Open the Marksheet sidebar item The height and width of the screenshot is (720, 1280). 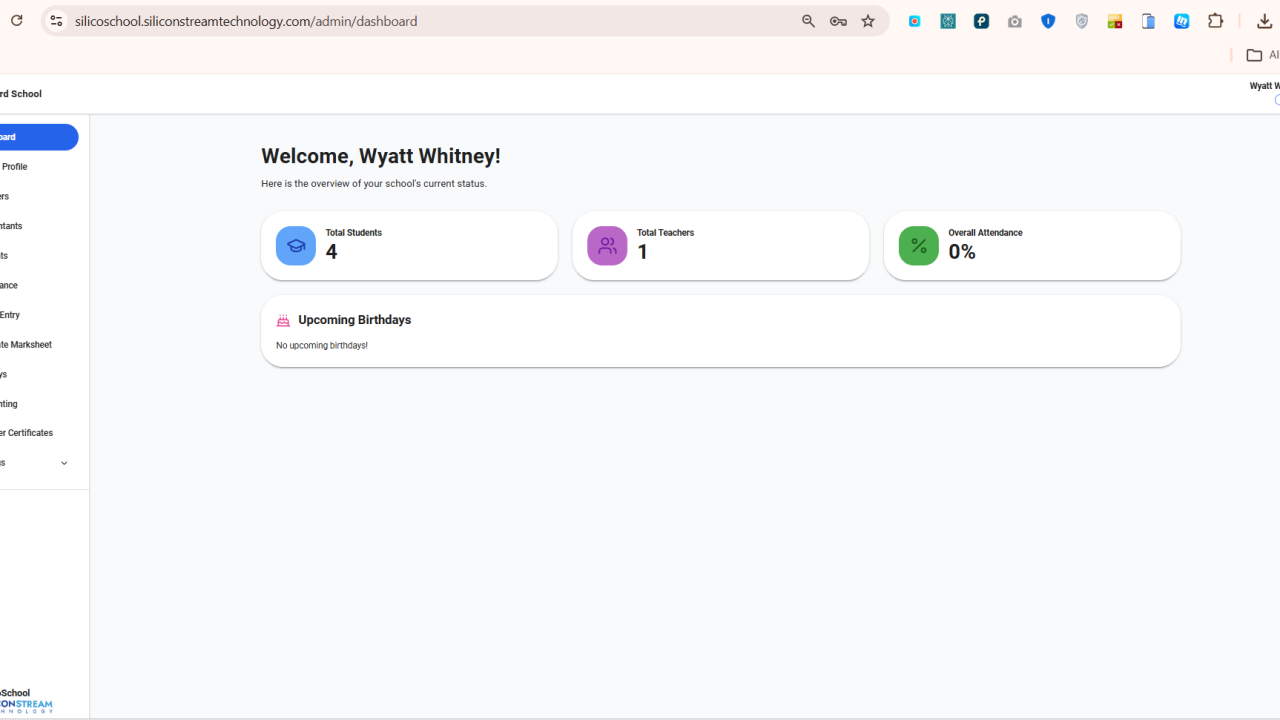coord(38,345)
